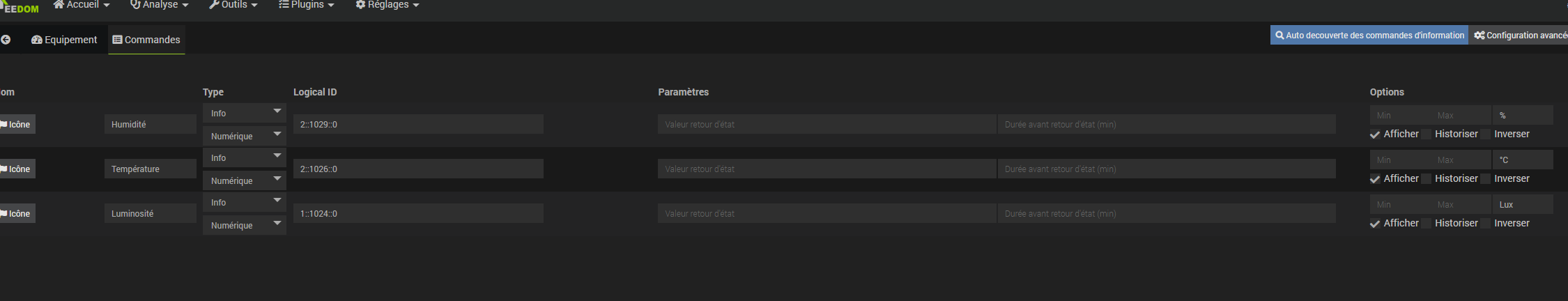1568x301 pixels.
Task: Start auto discovery of information commands
Action: coord(1369,36)
